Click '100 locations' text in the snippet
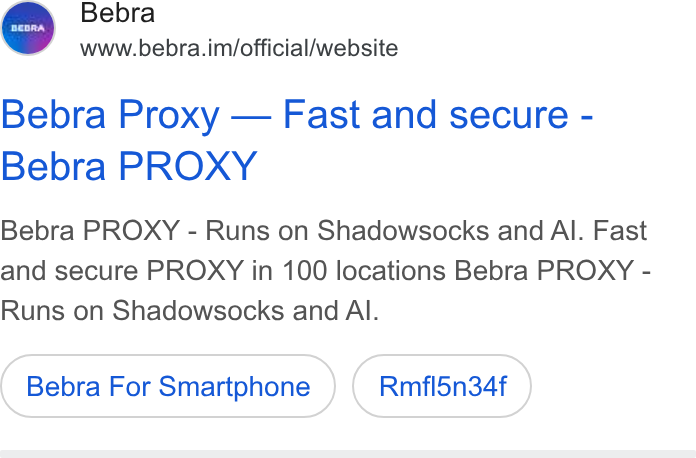Image resolution: width=696 pixels, height=458 pixels. pyautogui.click(x=364, y=270)
